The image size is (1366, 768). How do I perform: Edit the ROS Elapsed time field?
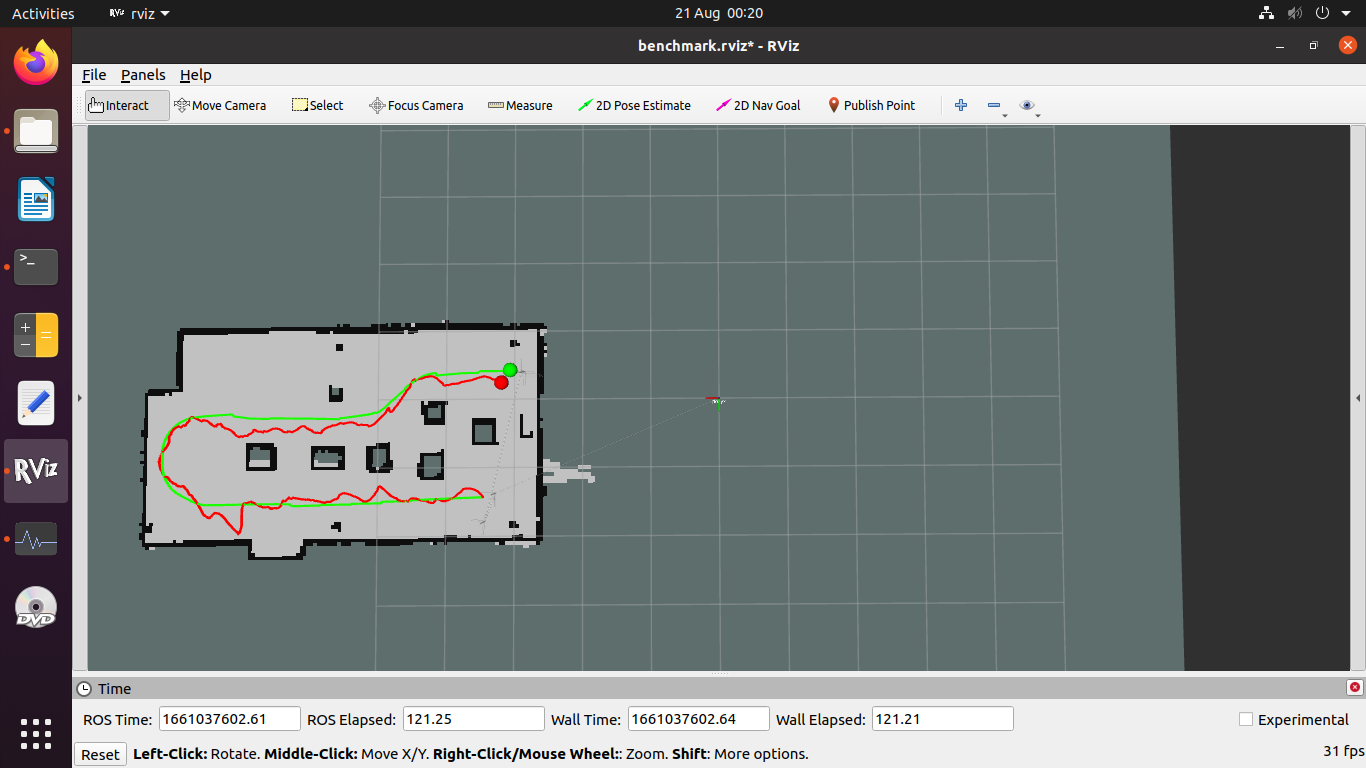click(473, 718)
